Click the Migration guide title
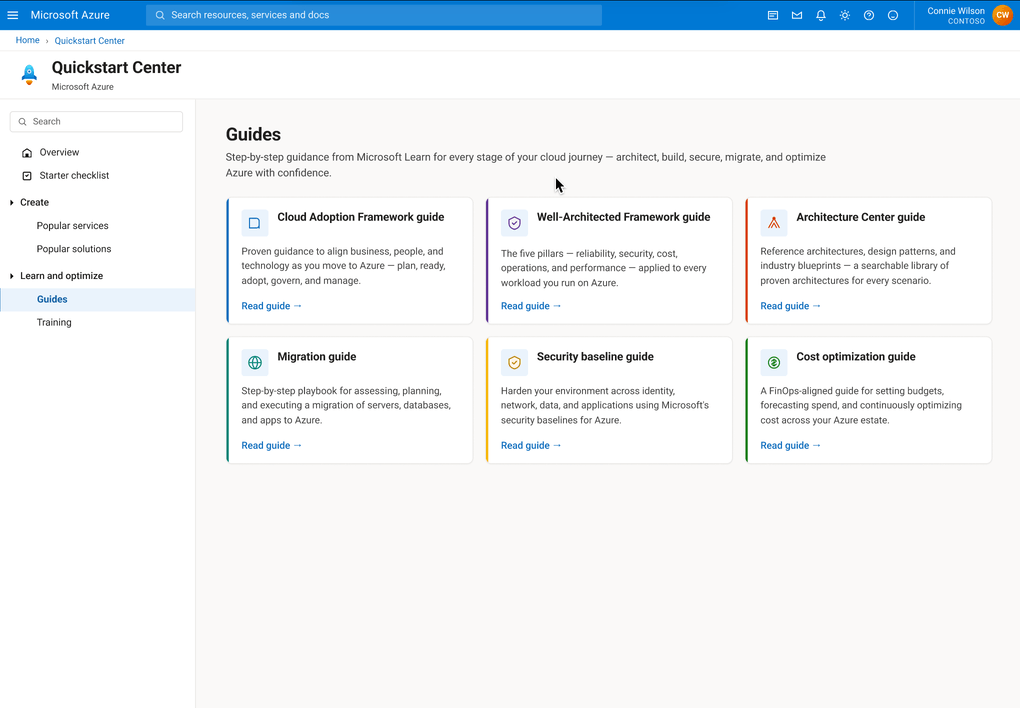This screenshot has height=708, width=1020. [x=316, y=357]
